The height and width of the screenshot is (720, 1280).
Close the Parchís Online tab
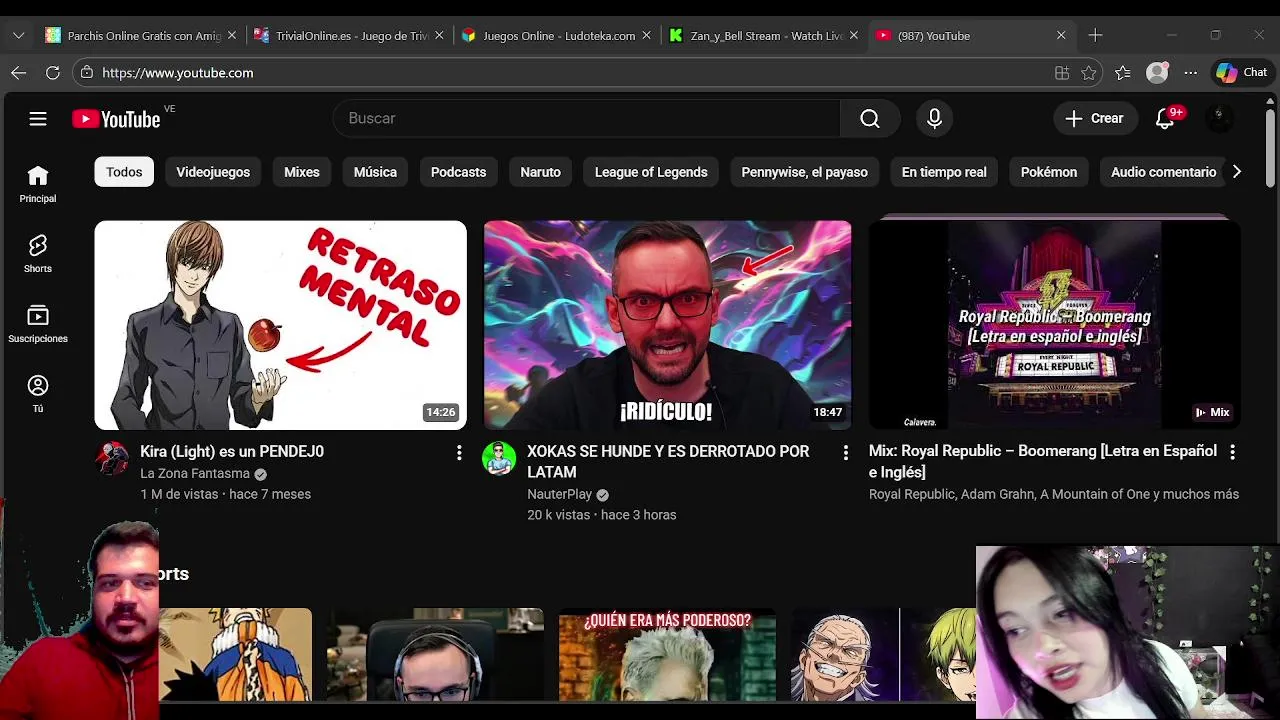pyautogui.click(x=232, y=35)
